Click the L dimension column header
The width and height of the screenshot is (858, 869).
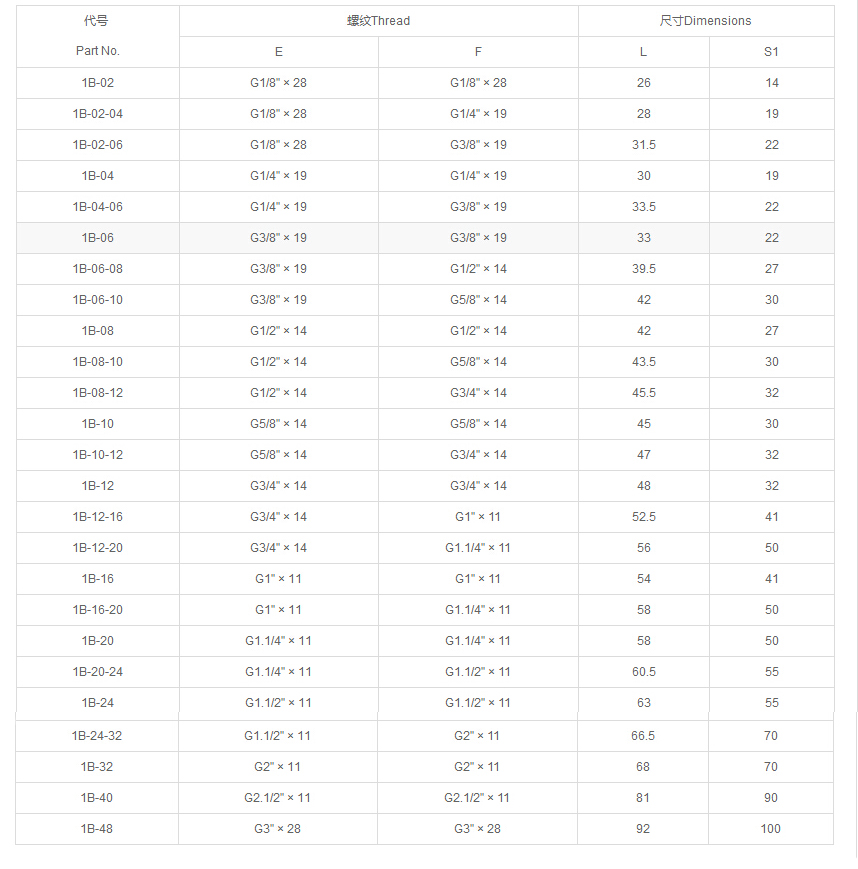tap(643, 52)
